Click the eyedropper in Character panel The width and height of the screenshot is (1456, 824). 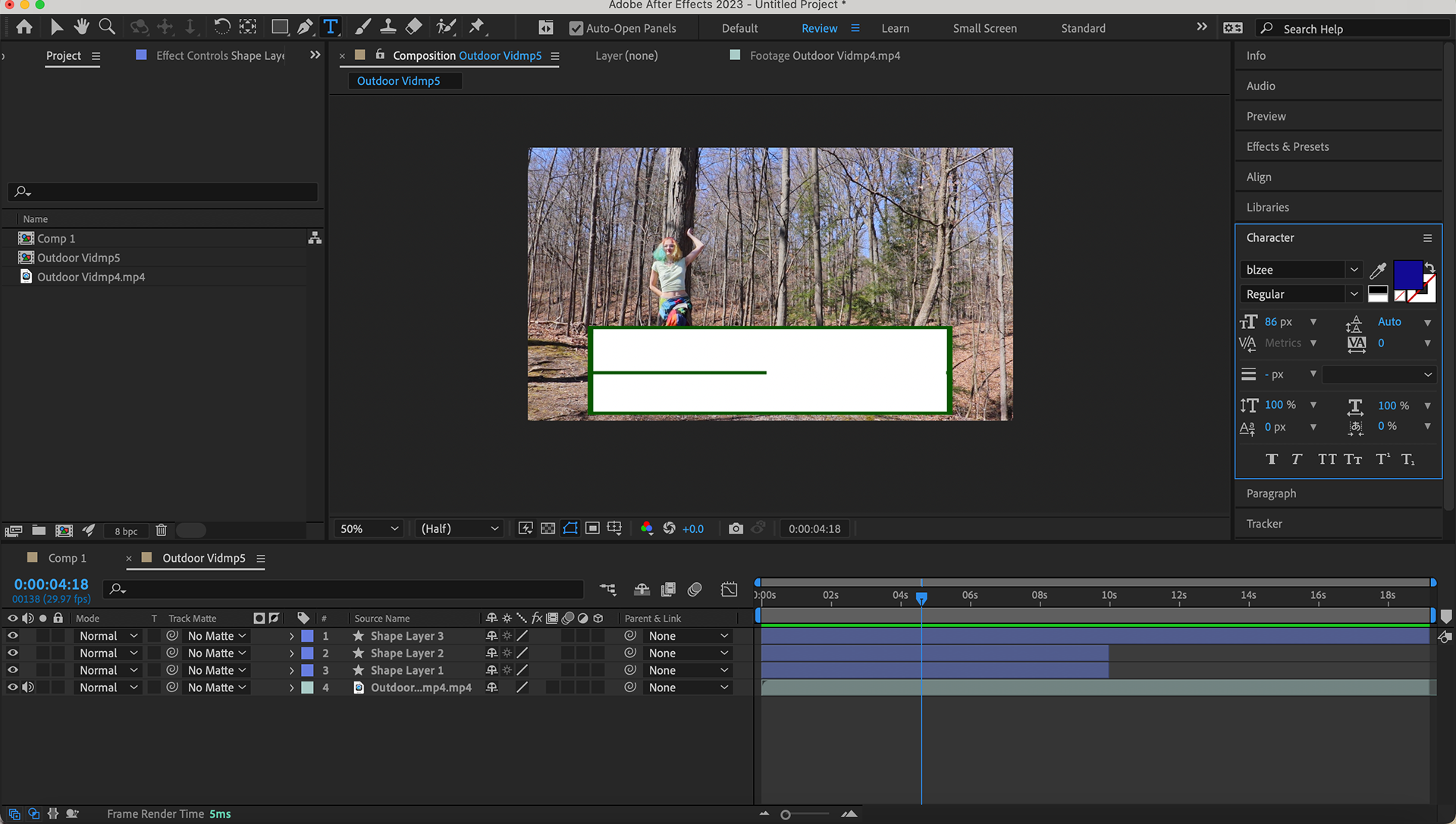[1378, 270]
